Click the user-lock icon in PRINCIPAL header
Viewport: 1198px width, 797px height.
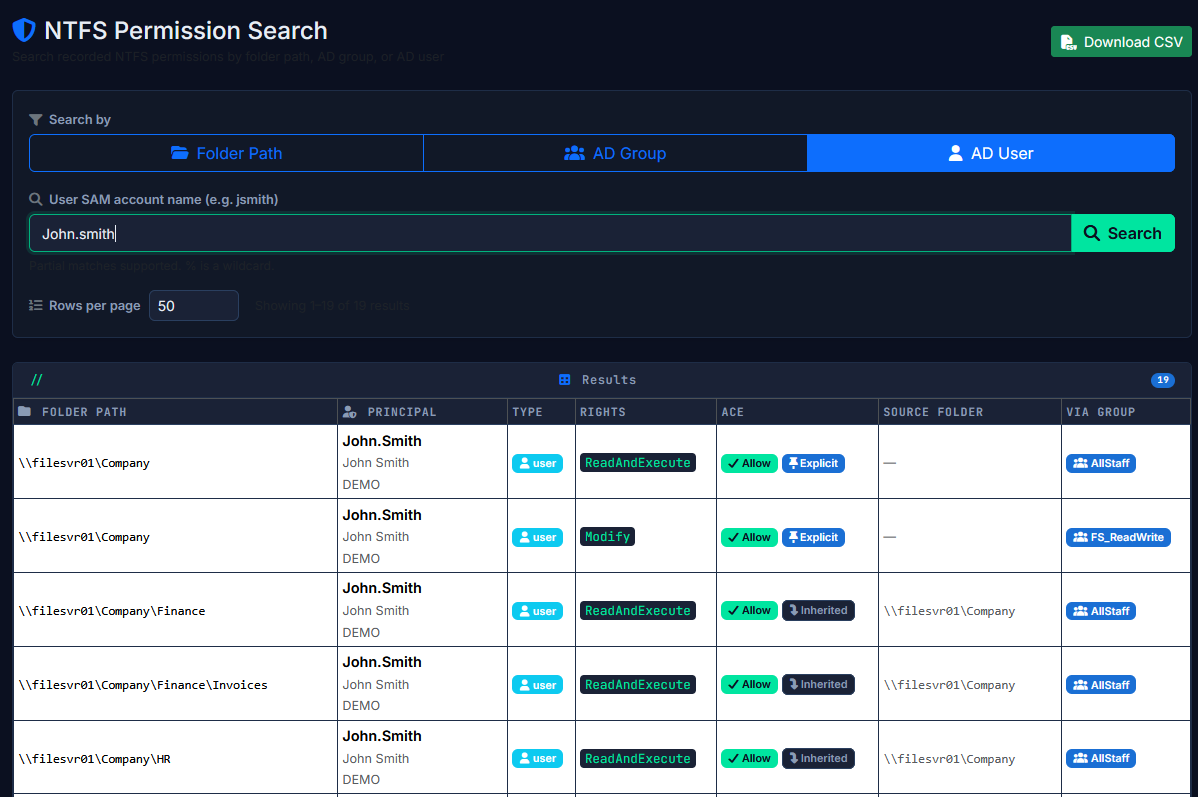[350, 412]
